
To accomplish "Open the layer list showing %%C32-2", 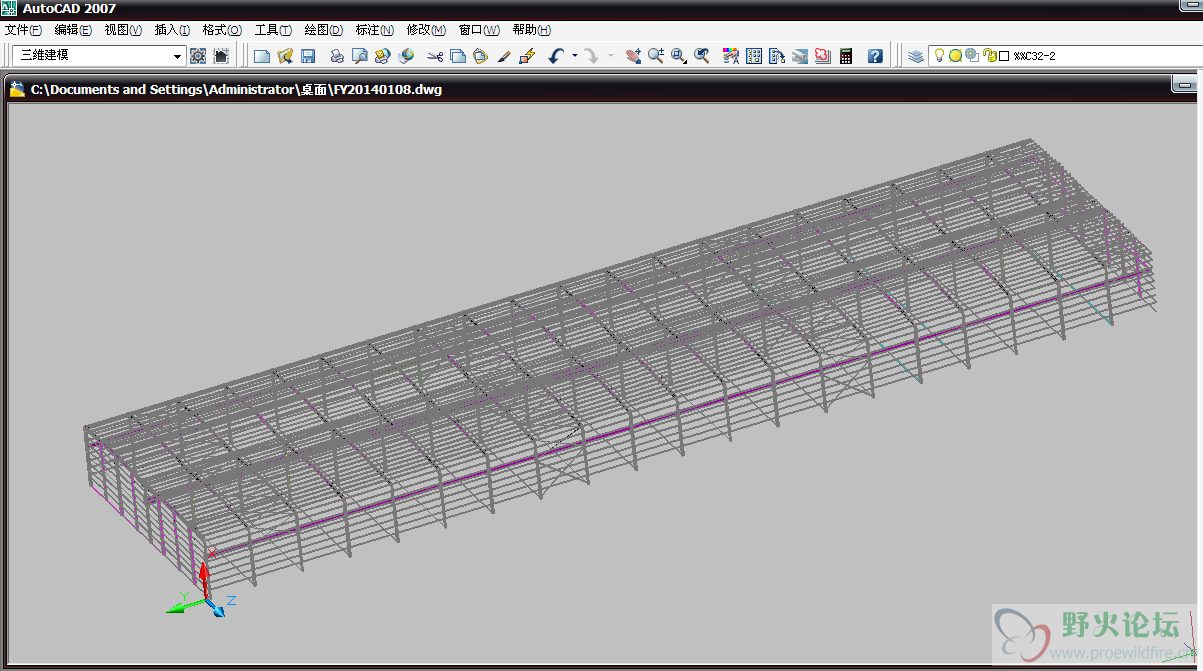I will coord(1065,56).
